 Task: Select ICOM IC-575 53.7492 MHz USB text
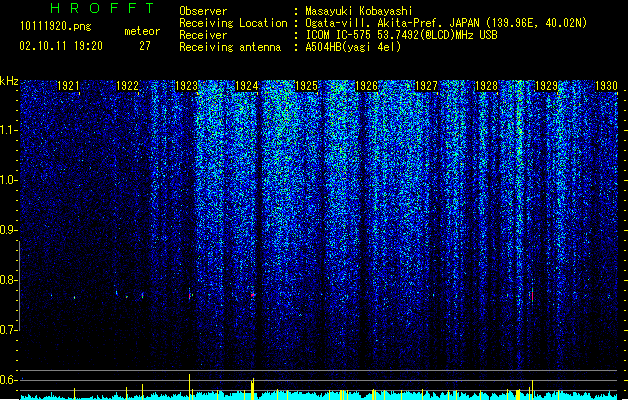coord(401,35)
